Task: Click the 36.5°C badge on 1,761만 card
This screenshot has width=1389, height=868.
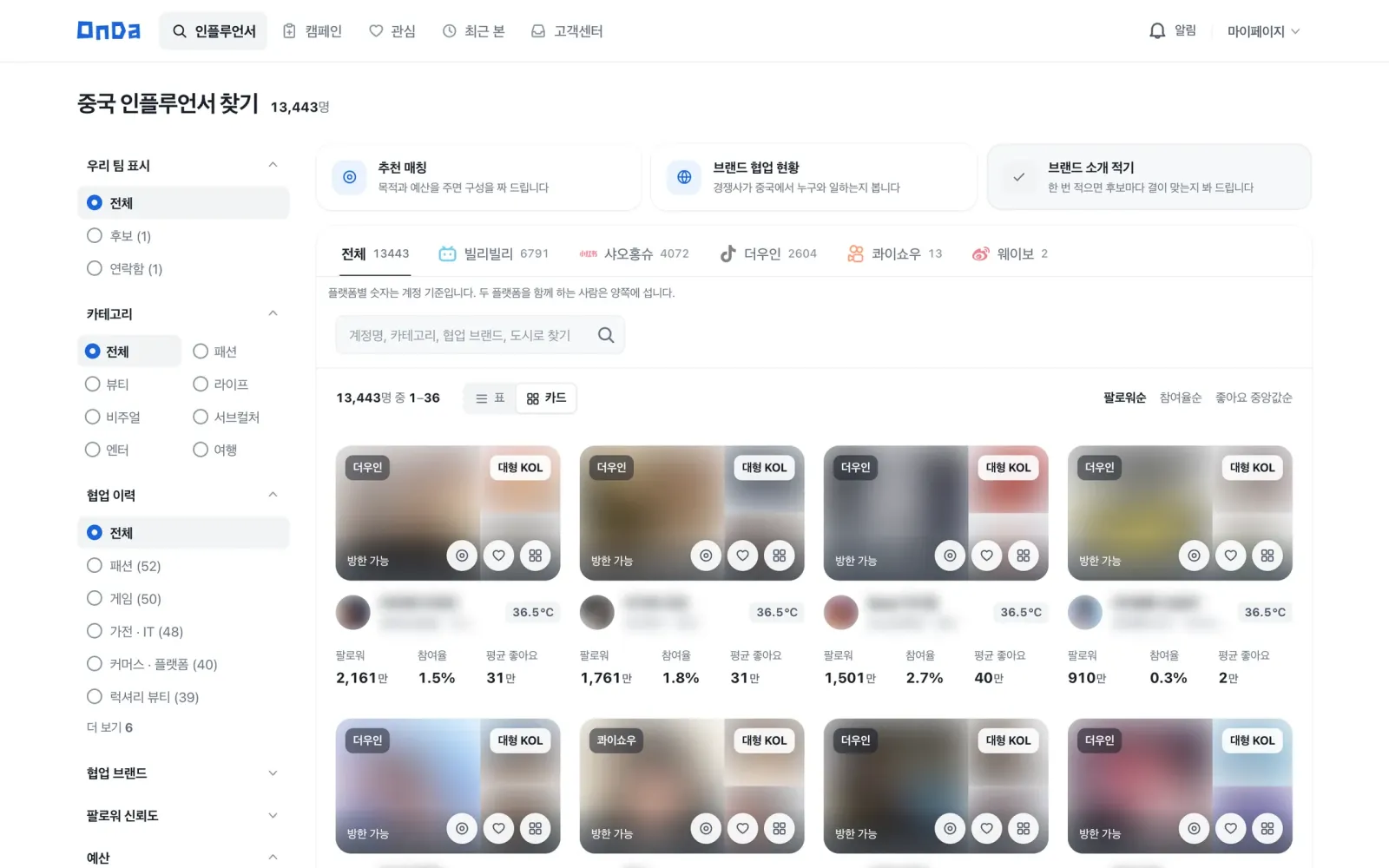Action: point(777,612)
